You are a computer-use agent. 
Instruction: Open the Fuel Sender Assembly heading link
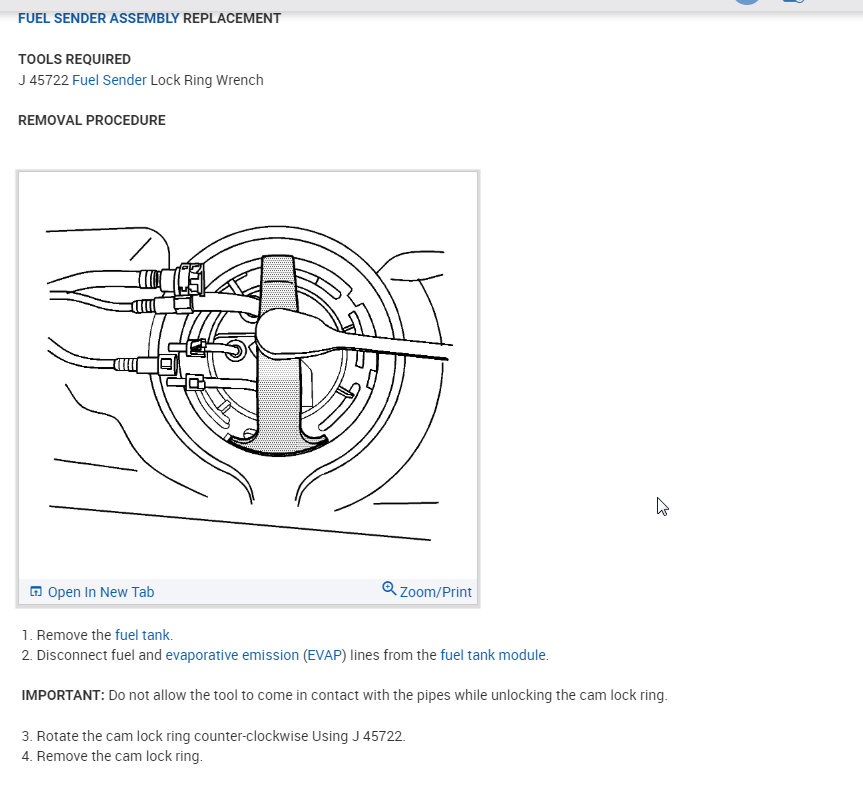click(99, 18)
